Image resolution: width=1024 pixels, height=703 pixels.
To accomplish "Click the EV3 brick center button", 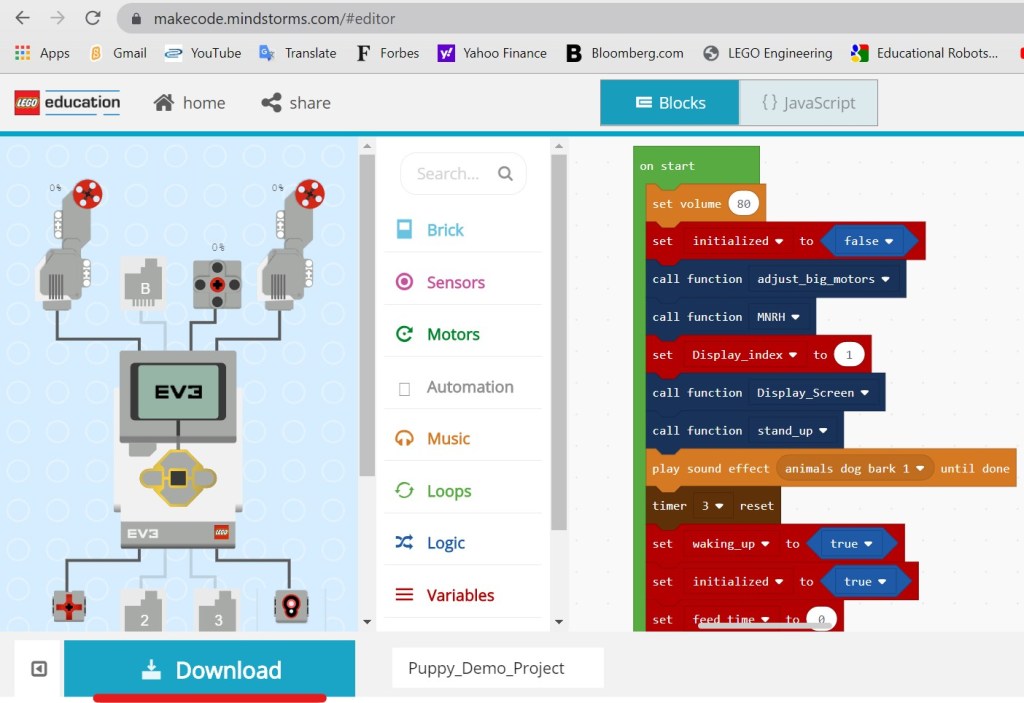I will coord(177,478).
